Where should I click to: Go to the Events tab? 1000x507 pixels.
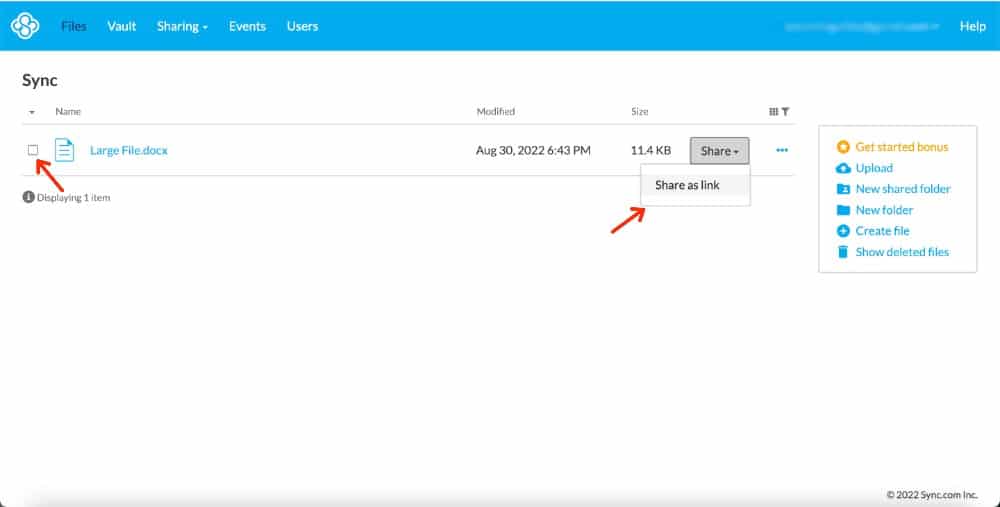[247, 26]
